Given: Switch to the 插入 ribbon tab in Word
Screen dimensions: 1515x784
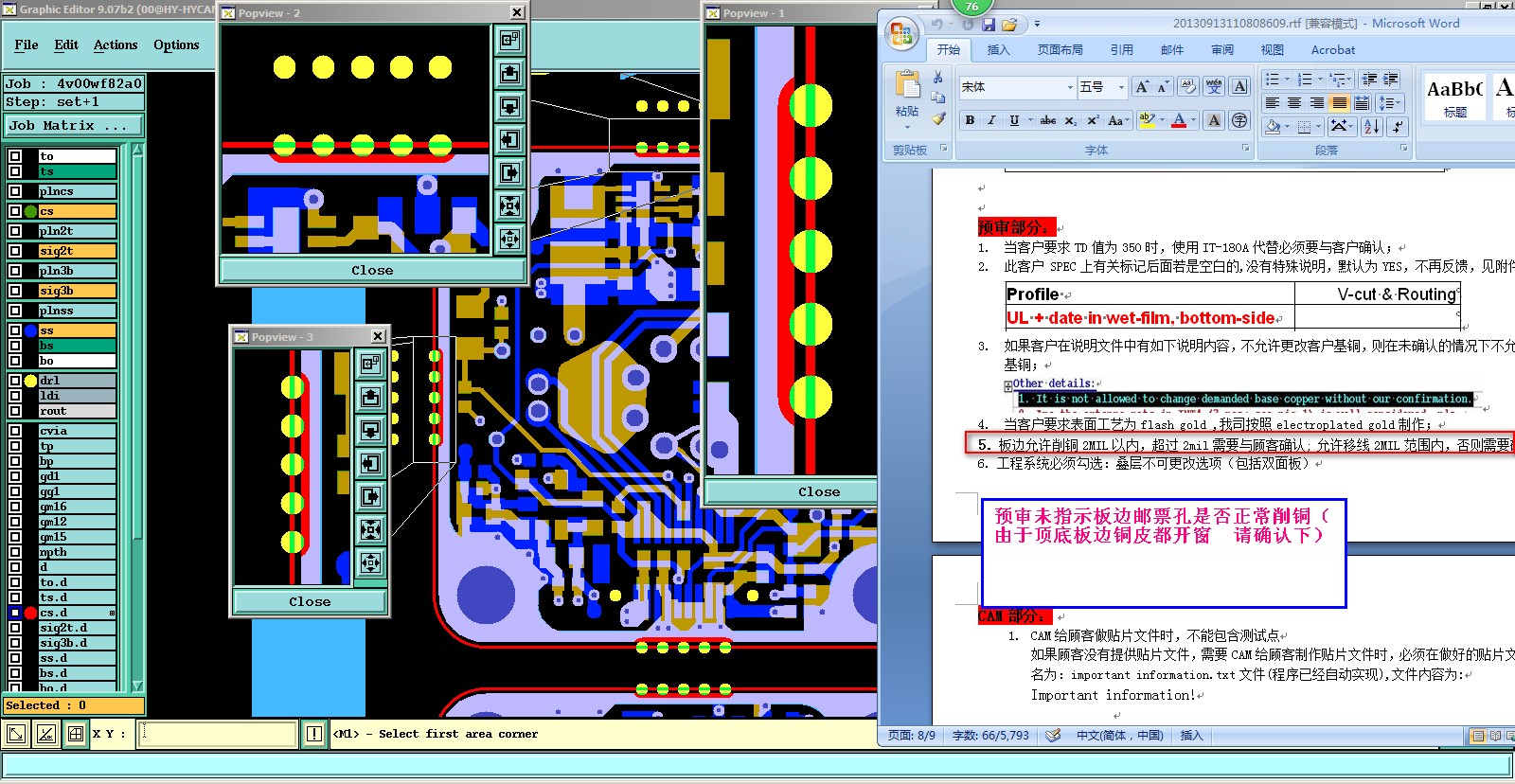Looking at the screenshot, I should click(x=998, y=50).
